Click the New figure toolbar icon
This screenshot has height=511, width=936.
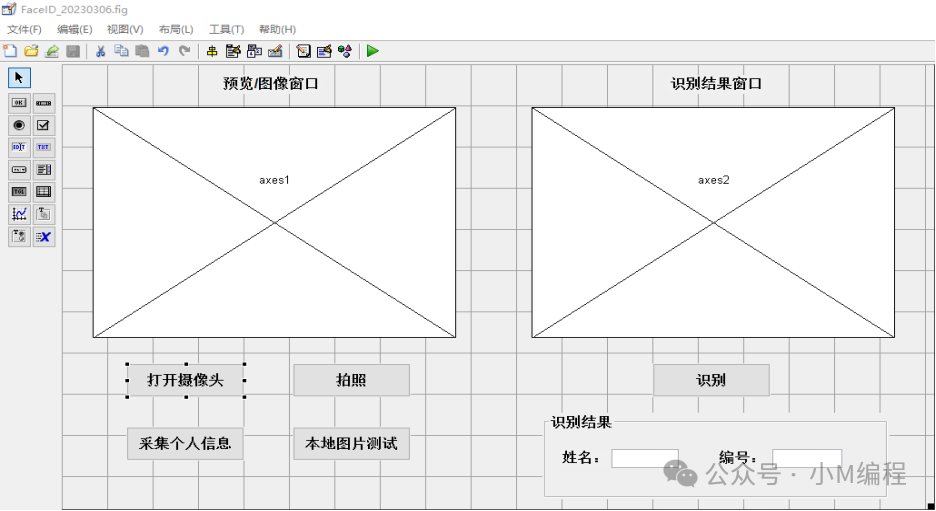10,51
